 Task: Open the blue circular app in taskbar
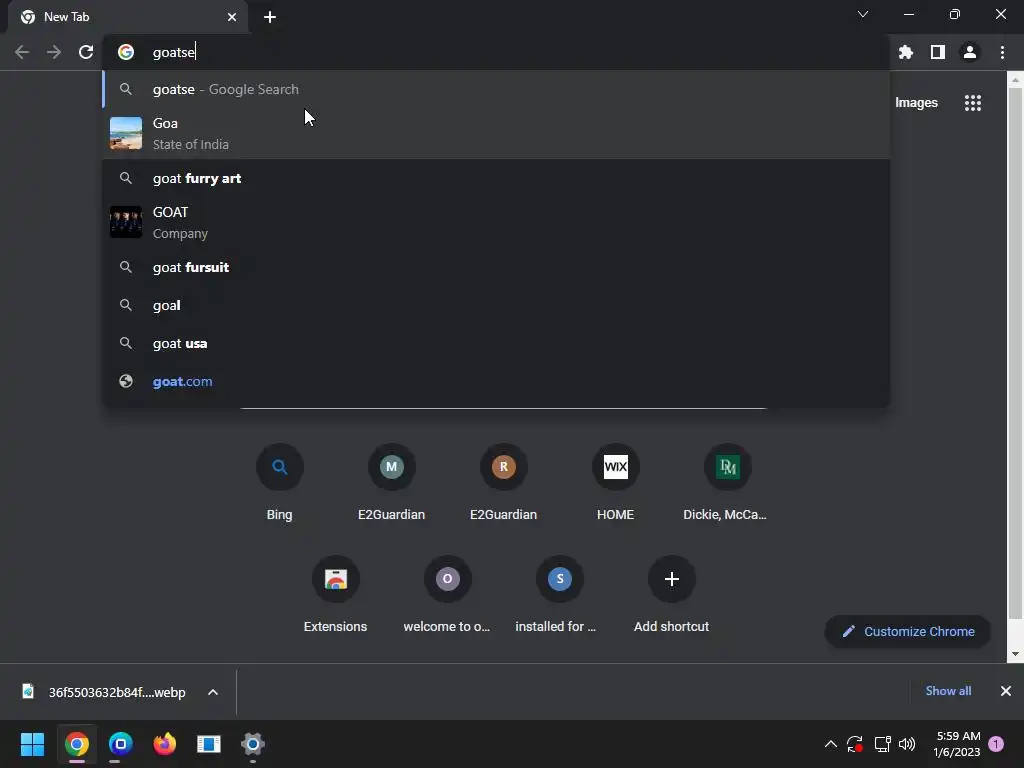[x=121, y=744]
